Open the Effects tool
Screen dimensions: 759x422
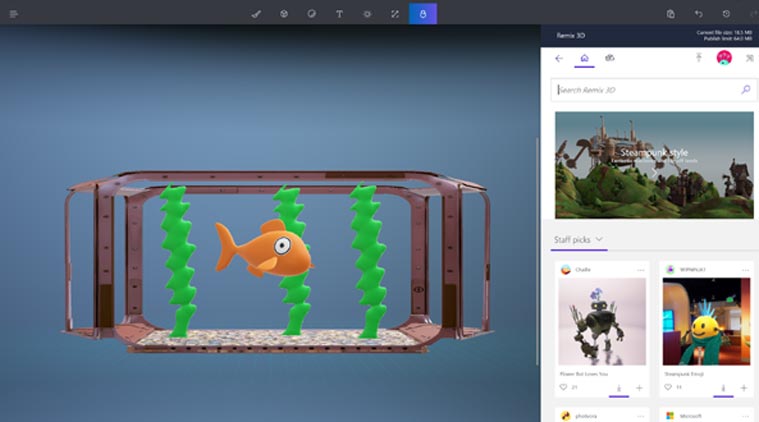point(367,14)
